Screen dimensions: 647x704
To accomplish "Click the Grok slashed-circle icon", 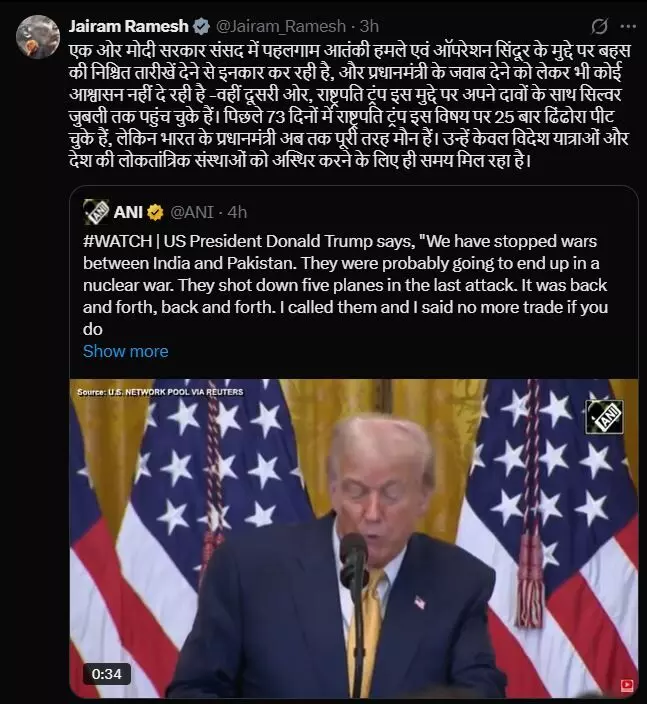I will [599, 27].
